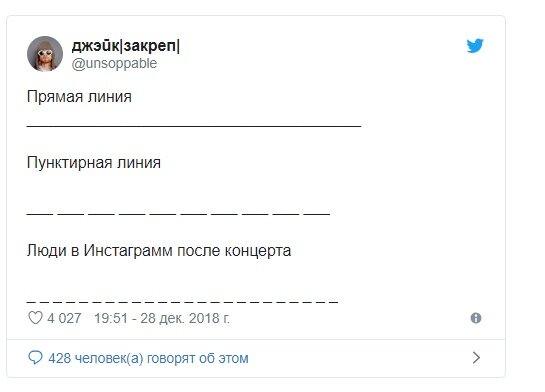Click the long-dash dotted line in the tweet
This screenshot has height=392, width=545.
178,214
